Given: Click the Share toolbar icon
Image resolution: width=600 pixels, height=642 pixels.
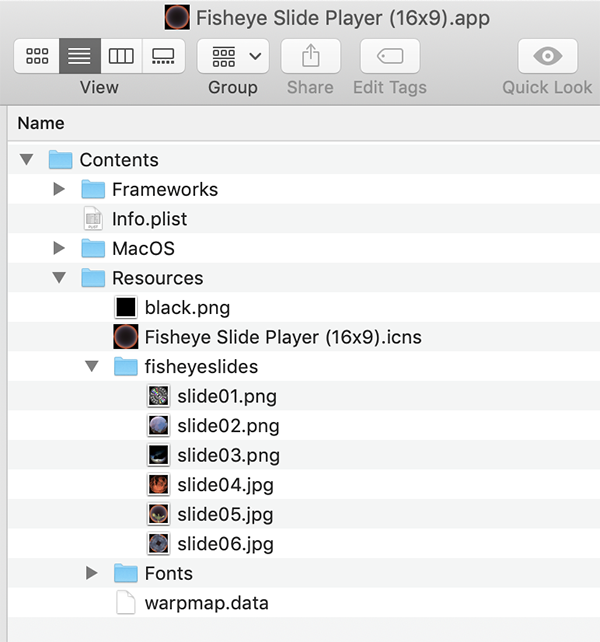Looking at the screenshot, I should pyautogui.click(x=310, y=56).
